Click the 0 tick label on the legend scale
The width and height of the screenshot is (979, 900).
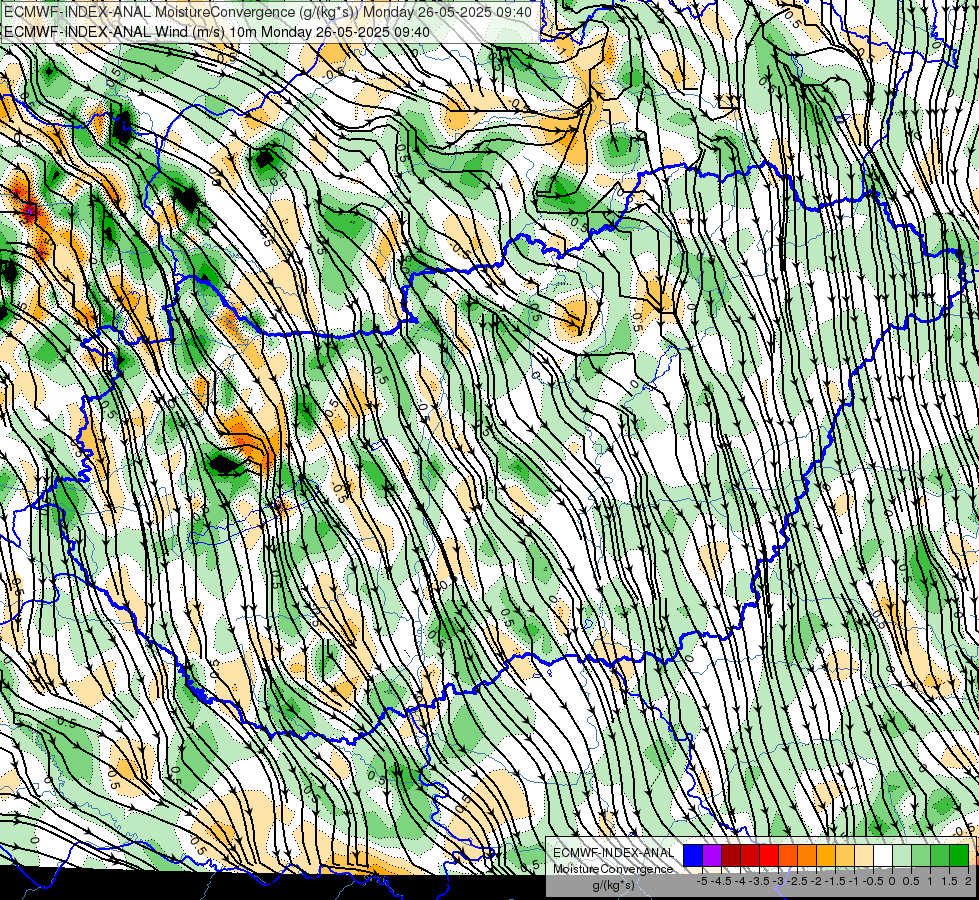[x=892, y=881]
